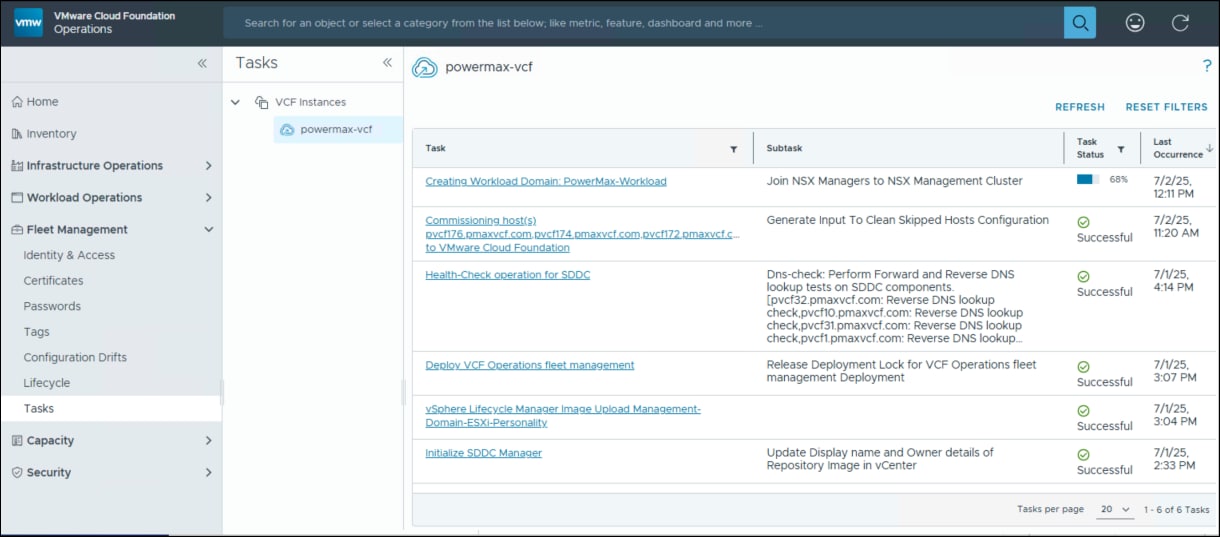Image resolution: width=1220 pixels, height=537 pixels.
Task: Click success checkmark for Commissioning host(s) row
Action: click(x=1083, y=222)
